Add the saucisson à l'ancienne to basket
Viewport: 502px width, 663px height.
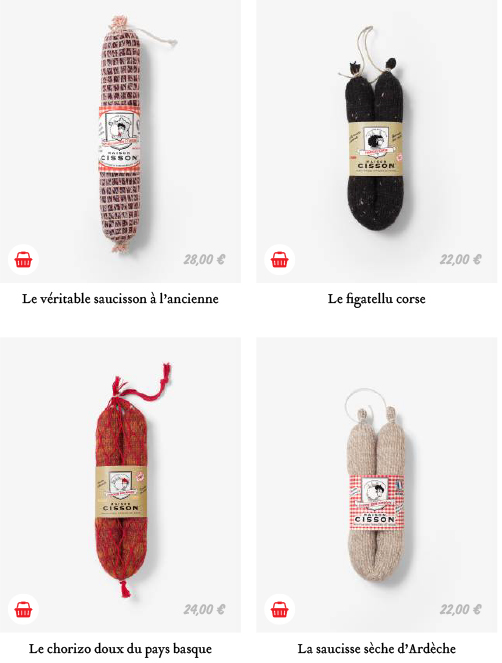[x=23, y=260]
